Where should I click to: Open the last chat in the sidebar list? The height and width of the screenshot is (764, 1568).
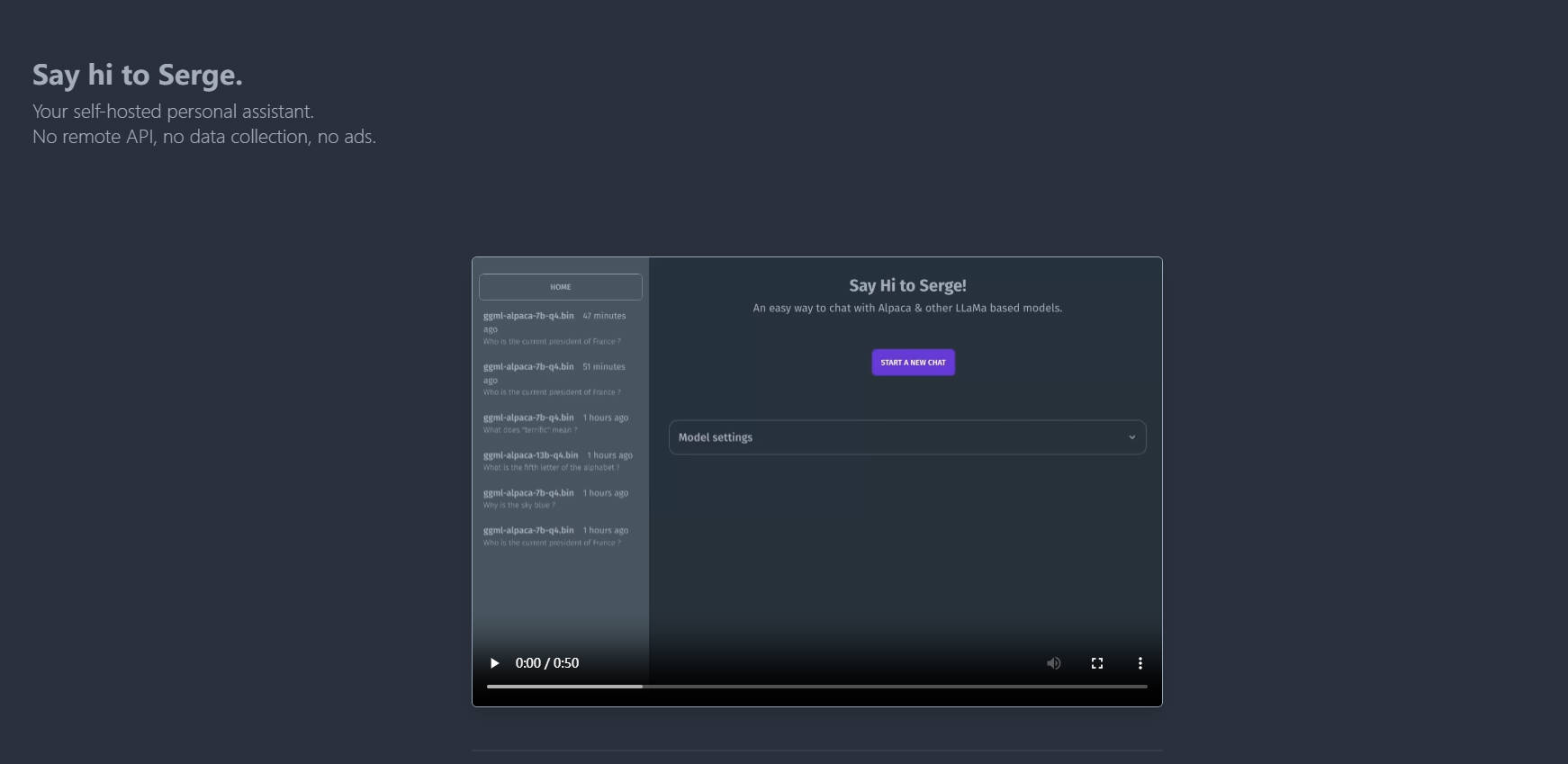554,536
